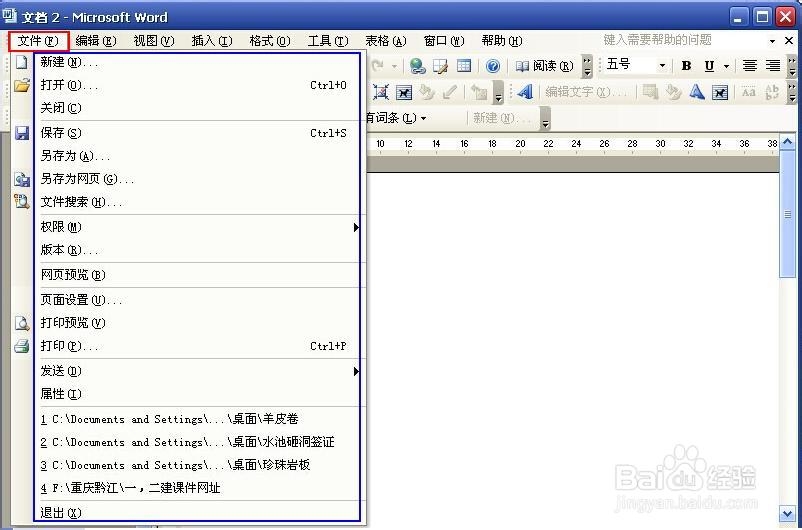
Task: Open the 五号 font size dropdown arrow
Action: click(662, 65)
